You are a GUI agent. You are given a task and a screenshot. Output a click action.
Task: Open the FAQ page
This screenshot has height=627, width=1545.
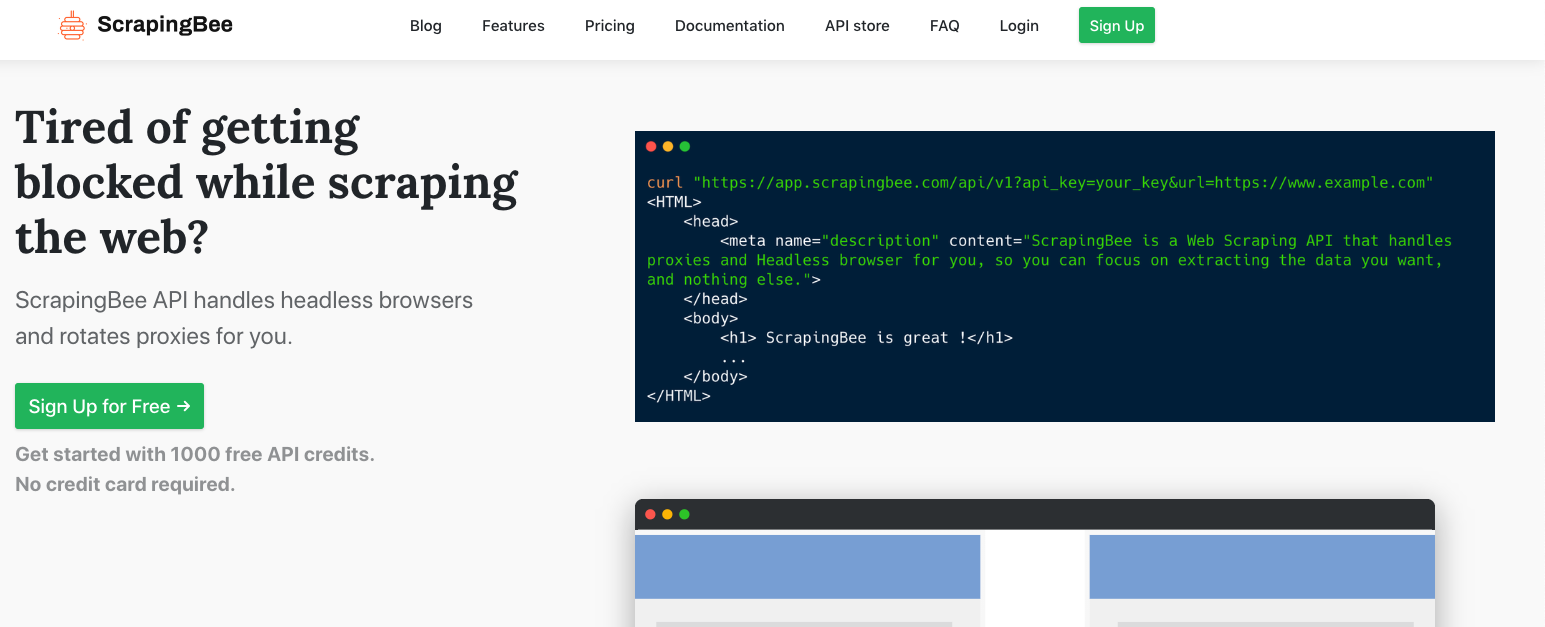coord(945,26)
